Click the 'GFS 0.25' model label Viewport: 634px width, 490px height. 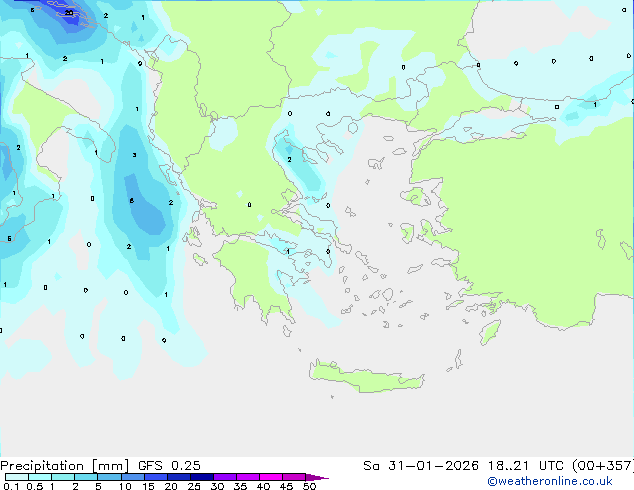[x=169, y=466]
